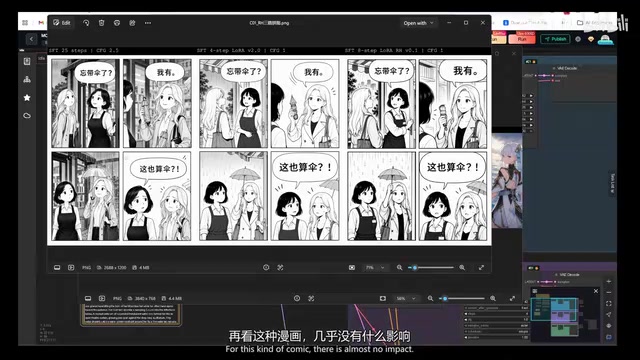The image size is (640, 360).
Task: Start the slideshow in the 2688 x 1200 status bar
Action: tap(71, 267)
